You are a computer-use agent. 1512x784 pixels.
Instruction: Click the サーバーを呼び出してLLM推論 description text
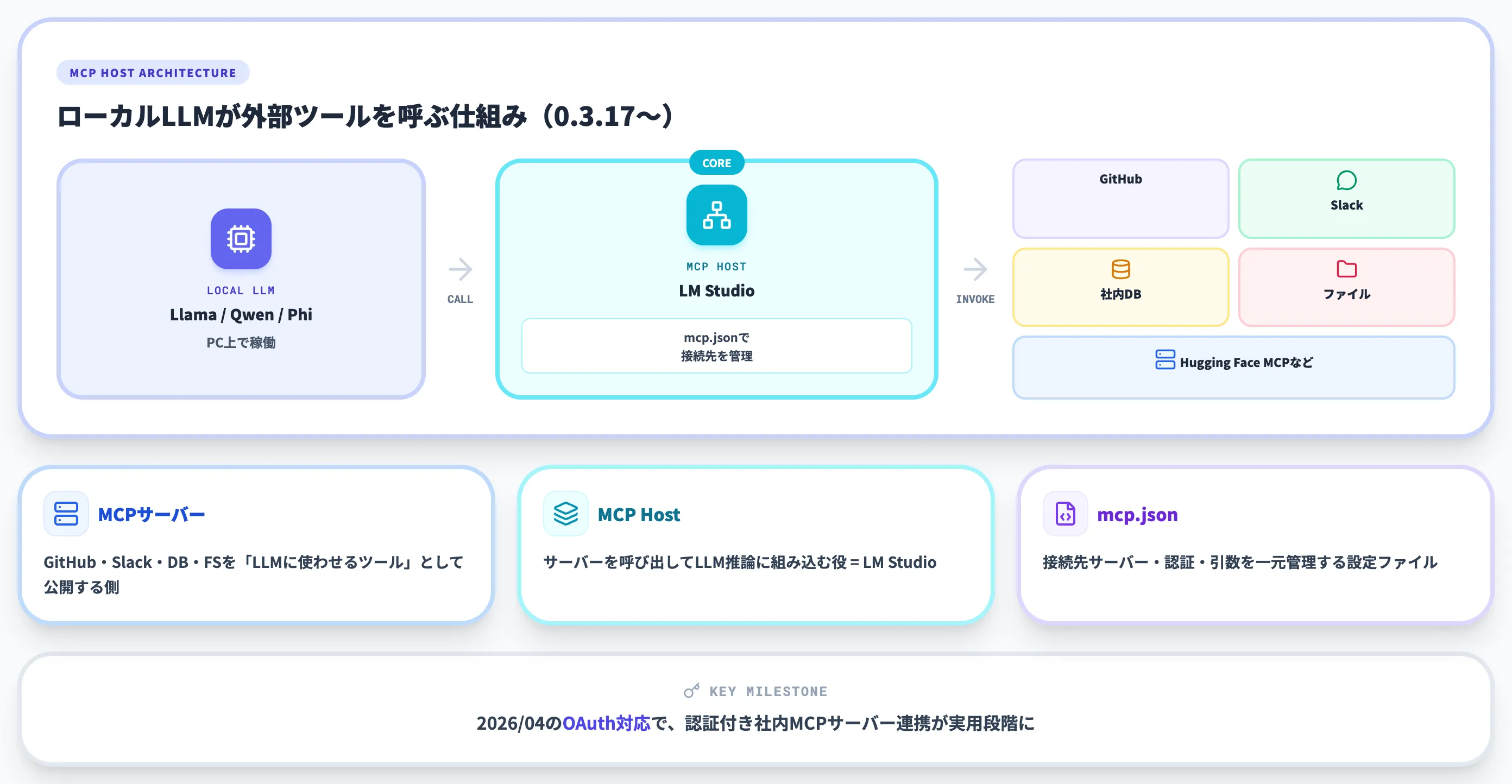[740, 562]
